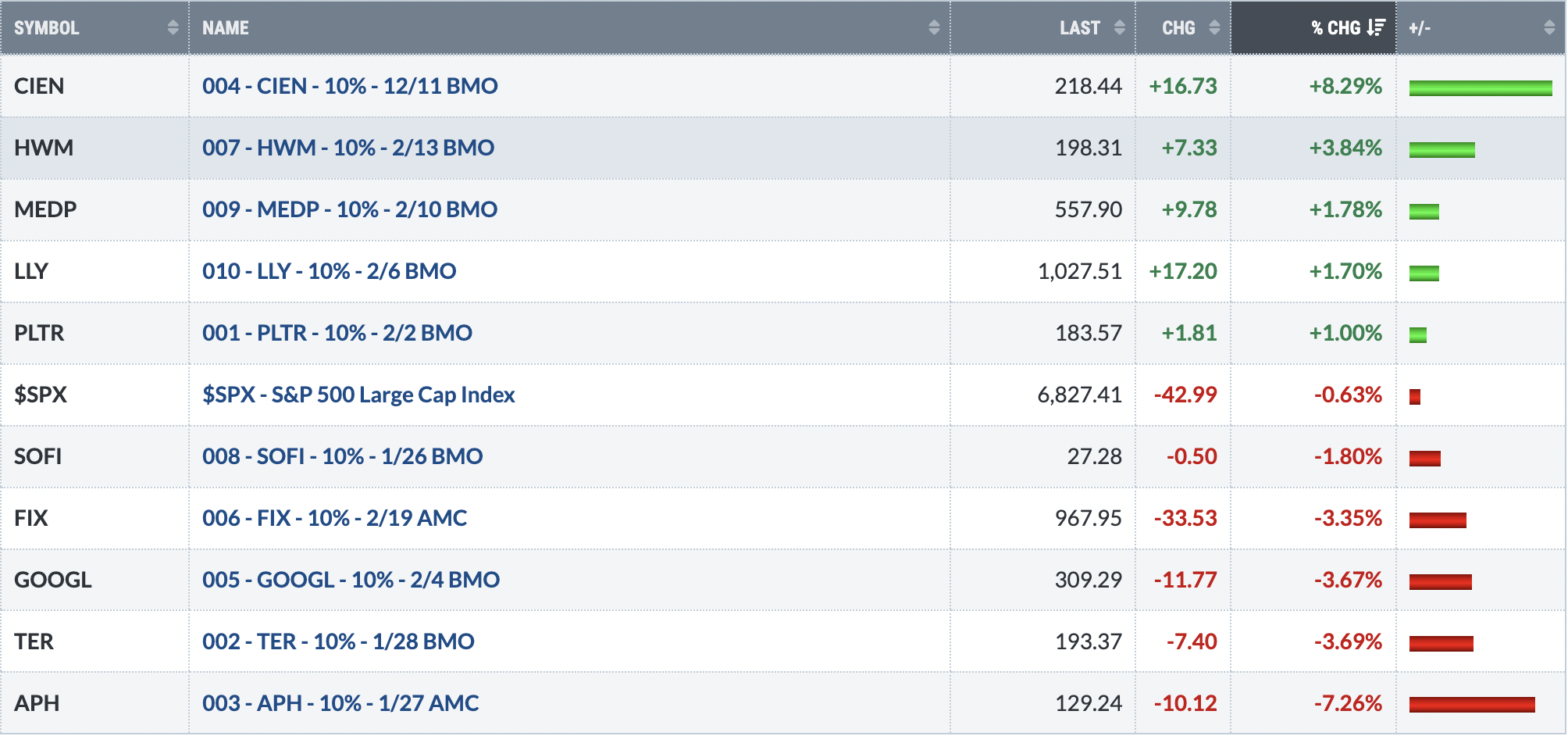This screenshot has width=1568, height=736.
Task: Open the 001 - PLTR - 10% - 2/2 BMO link
Action: pos(337,333)
